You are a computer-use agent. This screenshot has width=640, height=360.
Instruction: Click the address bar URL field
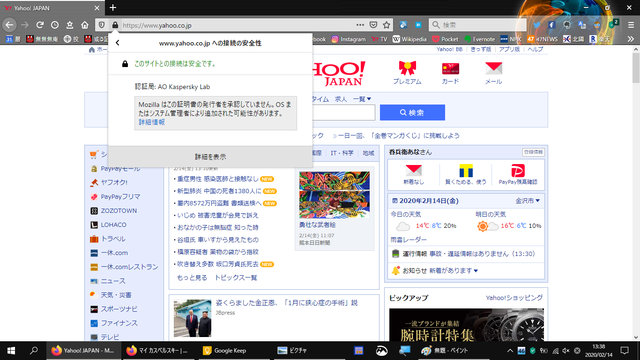(x=237, y=25)
